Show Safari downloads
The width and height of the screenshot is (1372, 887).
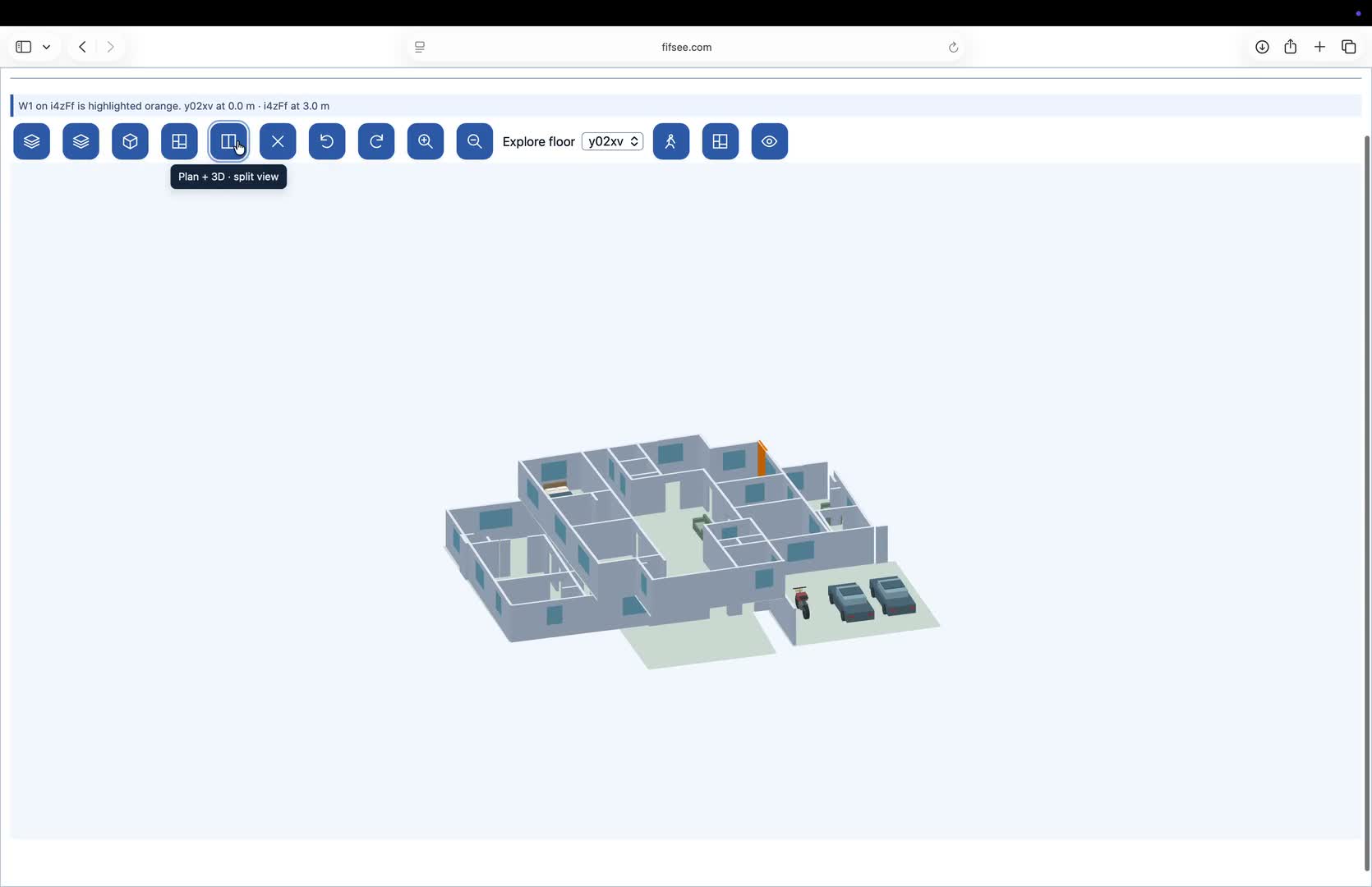[1262, 47]
